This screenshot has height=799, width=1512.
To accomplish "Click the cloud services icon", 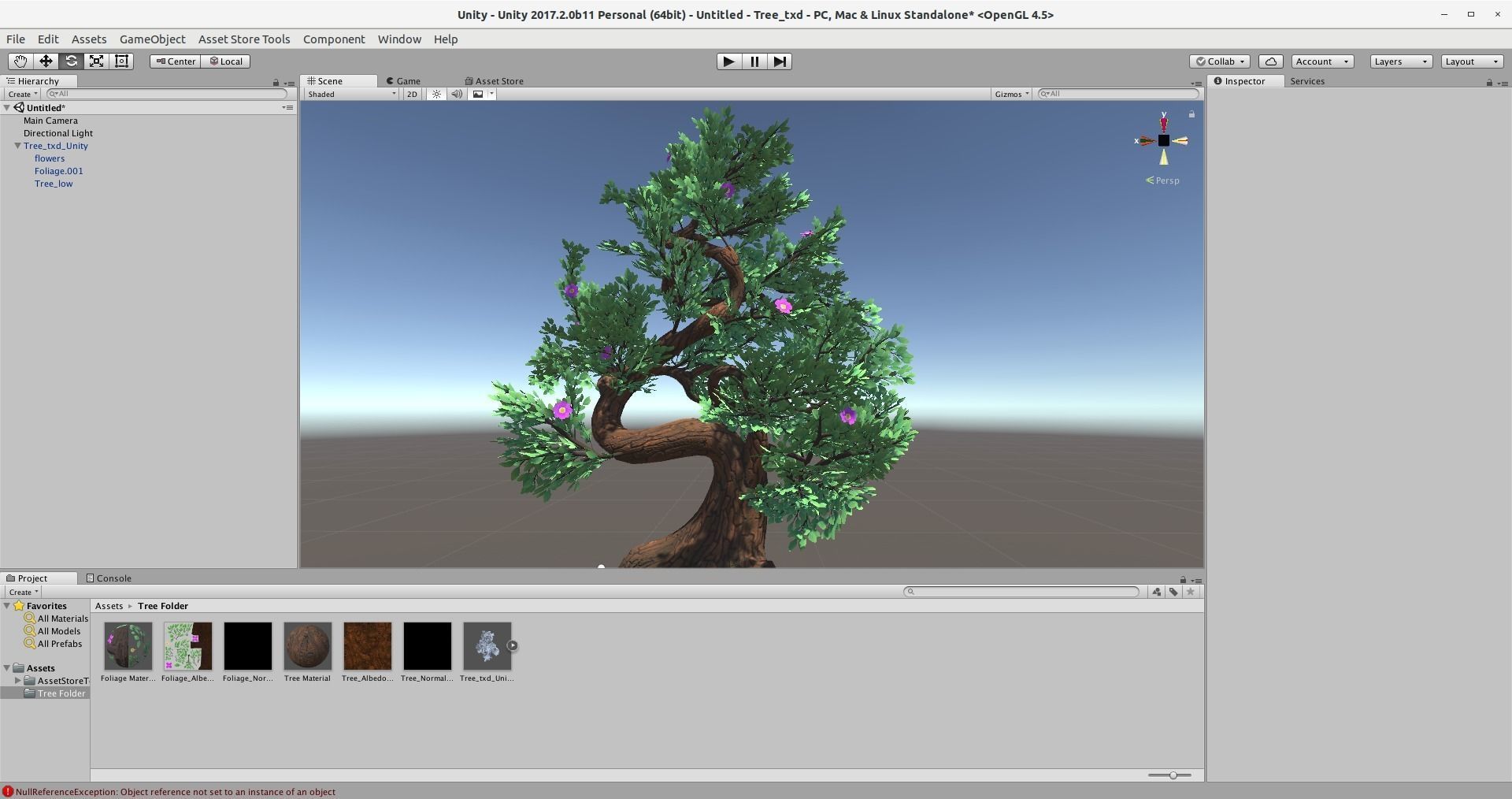I will [x=1271, y=61].
